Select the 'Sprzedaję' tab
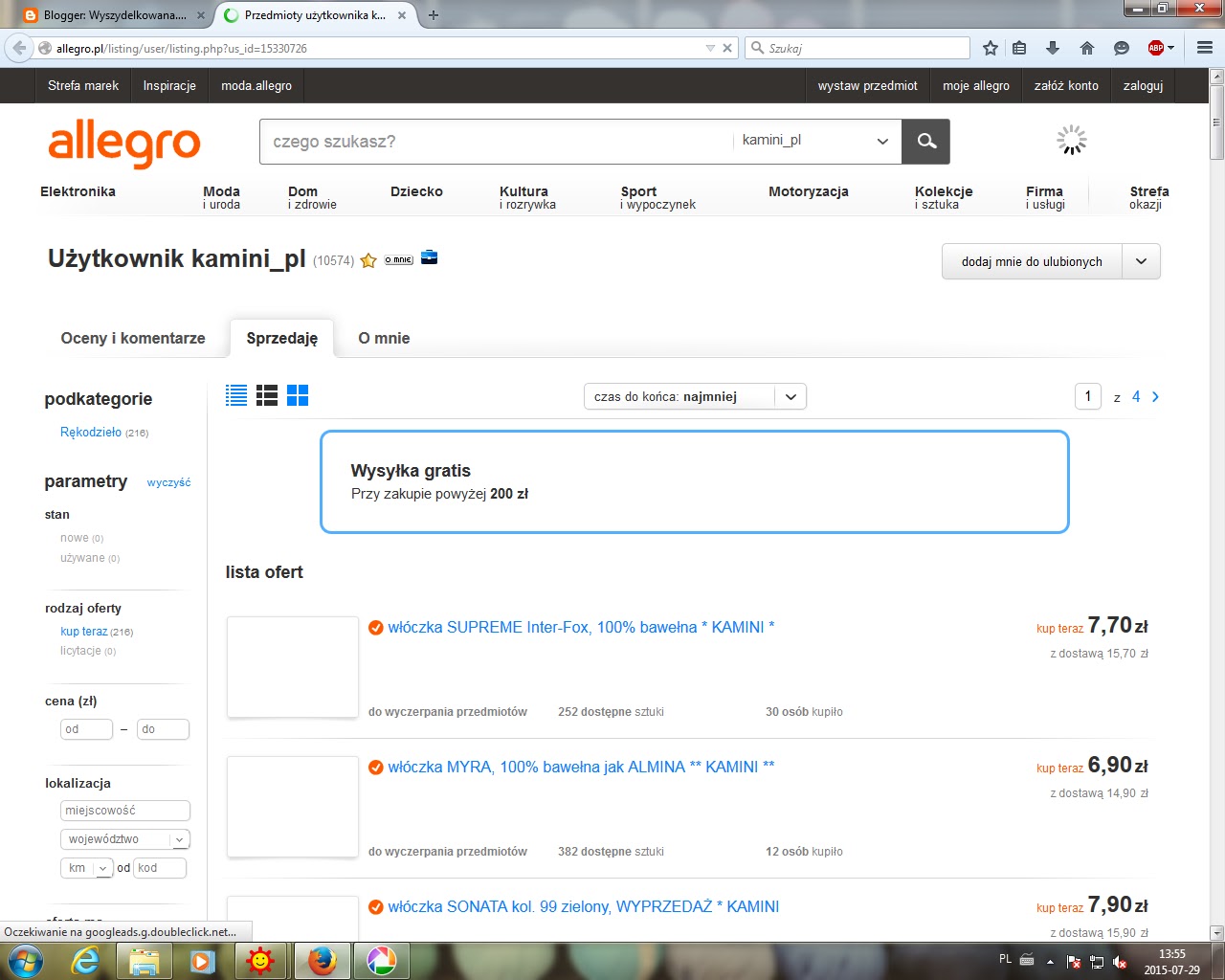The width and height of the screenshot is (1225, 980). point(282,338)
